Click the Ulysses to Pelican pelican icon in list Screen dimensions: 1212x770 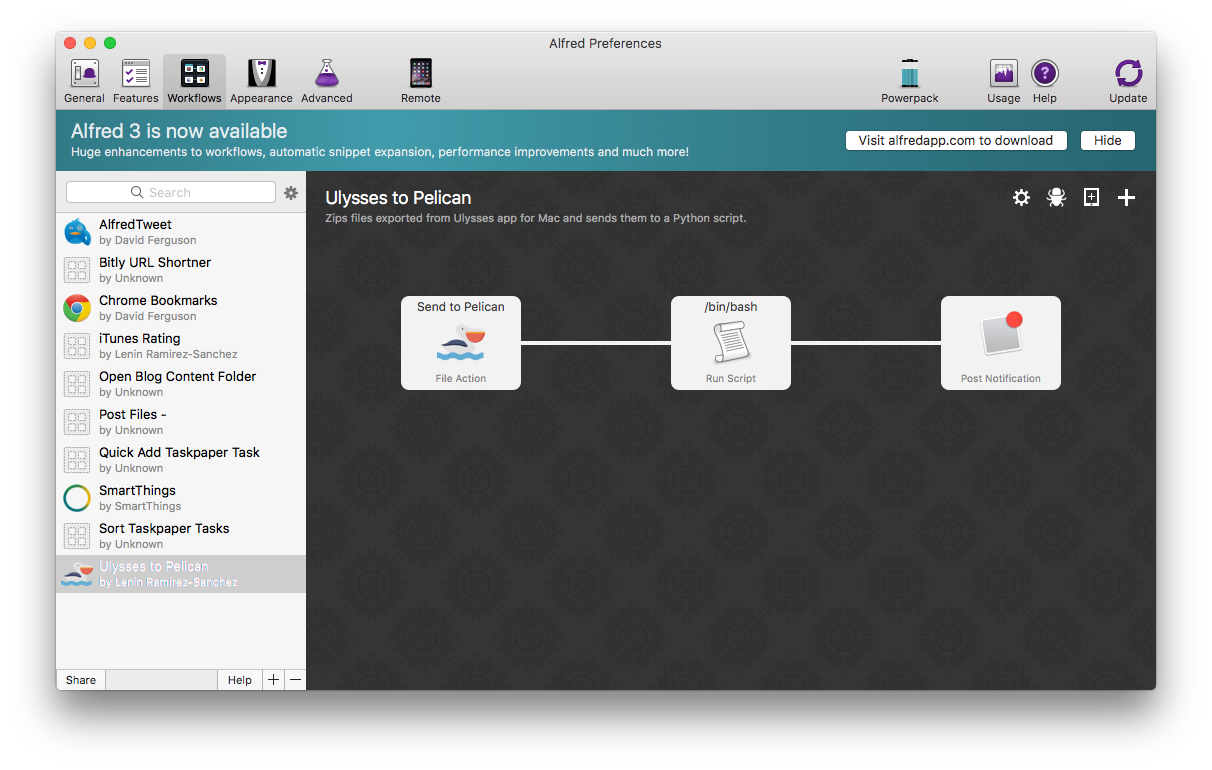[77, 574]
